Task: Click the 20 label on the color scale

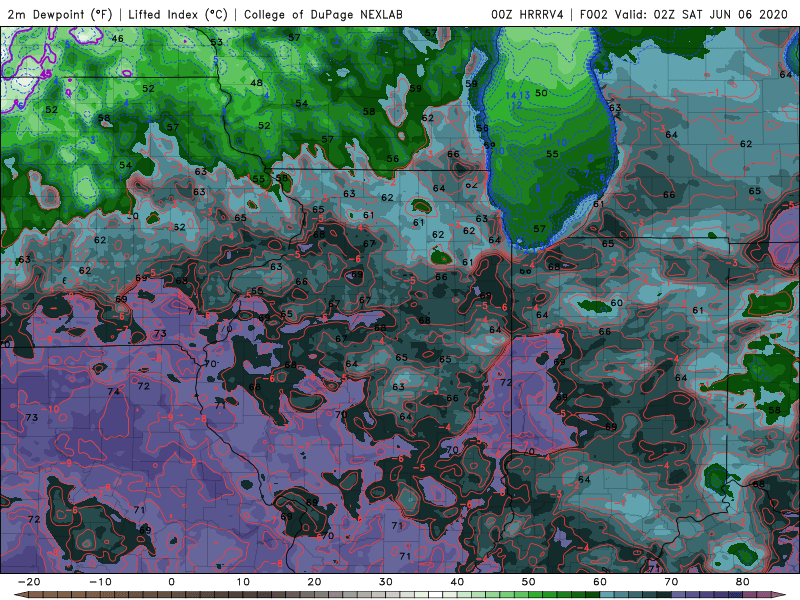Action: pos(314,582)
